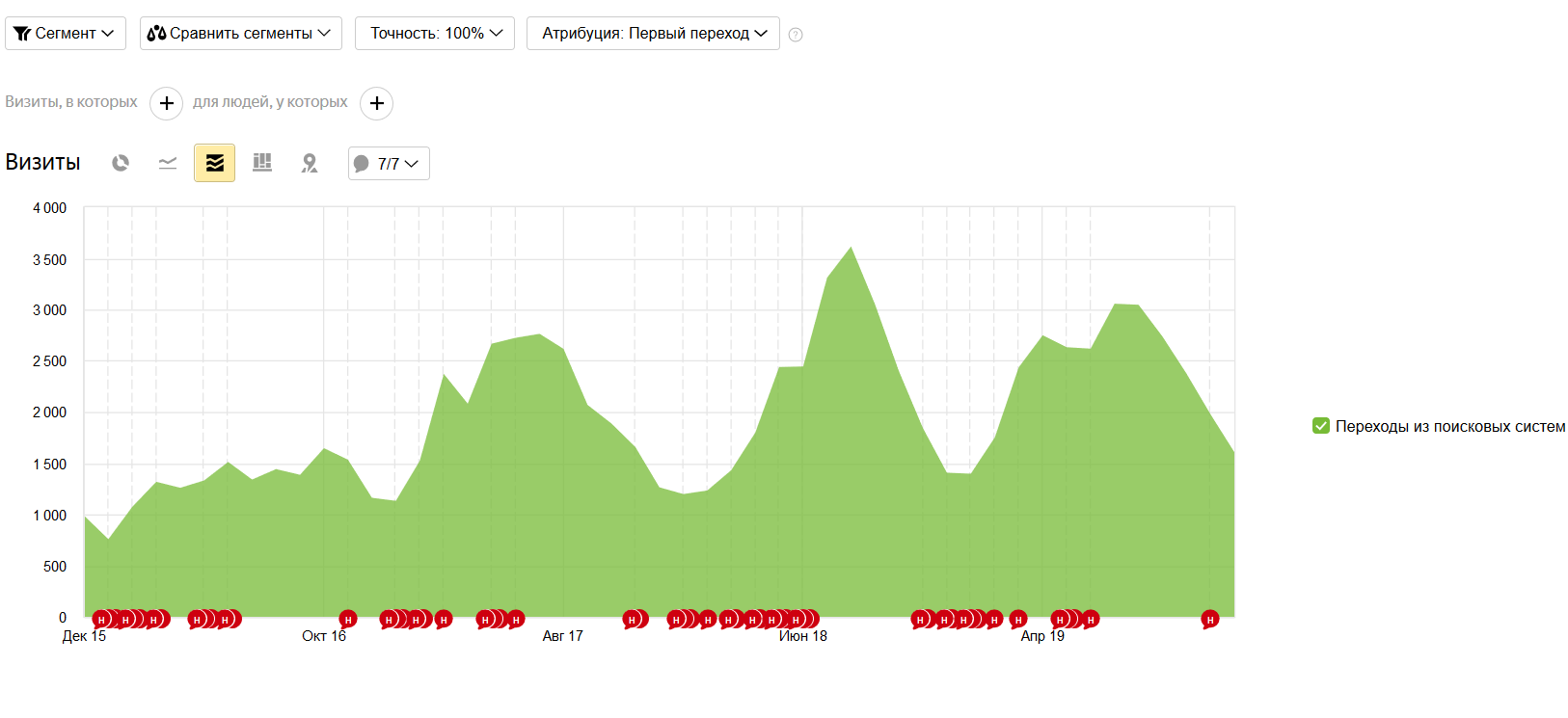Screen dimensions: 1568x718
Task: Click the isolated annotation marker above 'Окт 16'
Action: click(348, 619)
